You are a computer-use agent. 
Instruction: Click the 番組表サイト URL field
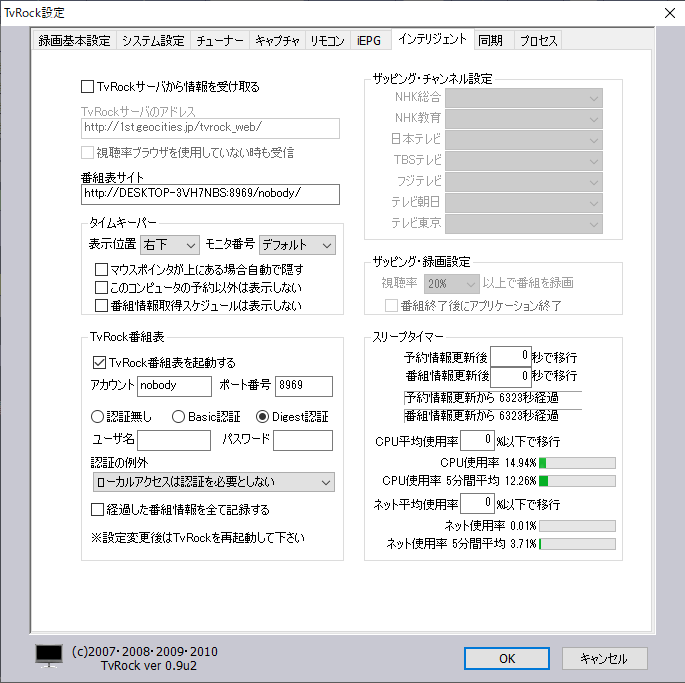pos(210,194)
